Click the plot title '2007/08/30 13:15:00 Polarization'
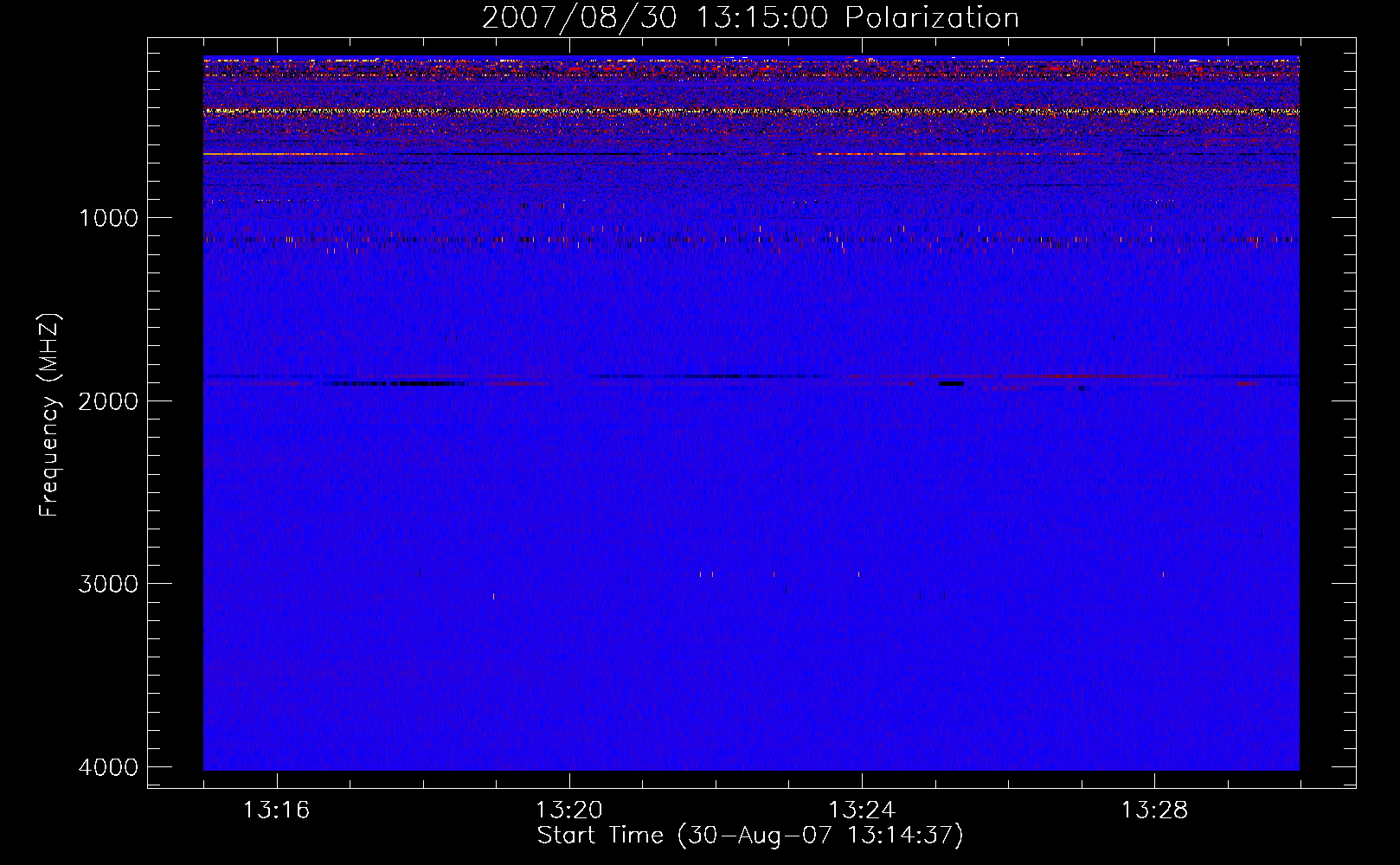This screenshot has width=1400, height=865. pos(750,17)
